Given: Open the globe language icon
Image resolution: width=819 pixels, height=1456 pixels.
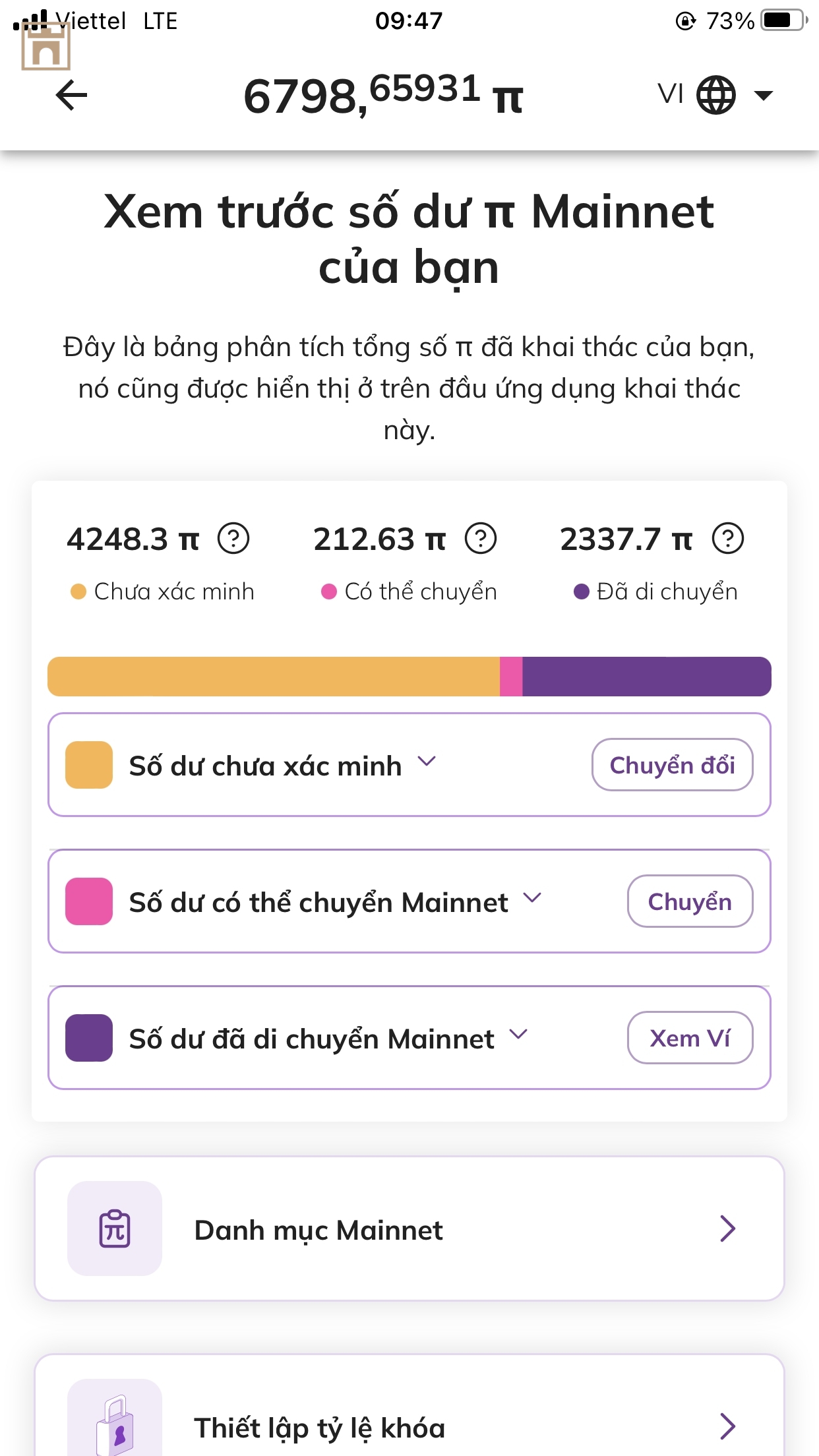Looking at the screenshot, I should click(x=716, y=95).
